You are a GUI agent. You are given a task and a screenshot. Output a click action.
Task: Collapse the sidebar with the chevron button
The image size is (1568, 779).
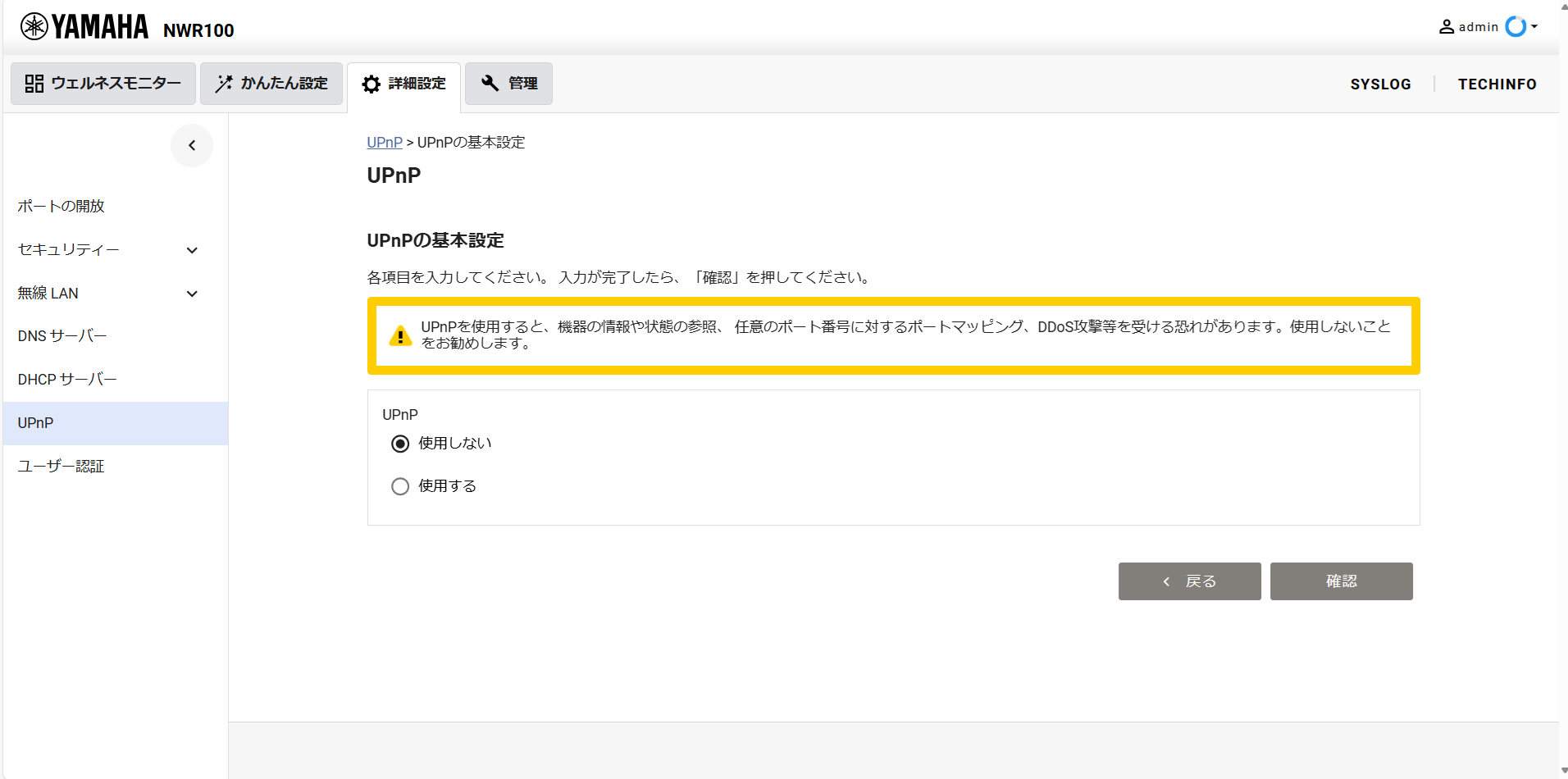pyautogui.click(x=191, y=145)
